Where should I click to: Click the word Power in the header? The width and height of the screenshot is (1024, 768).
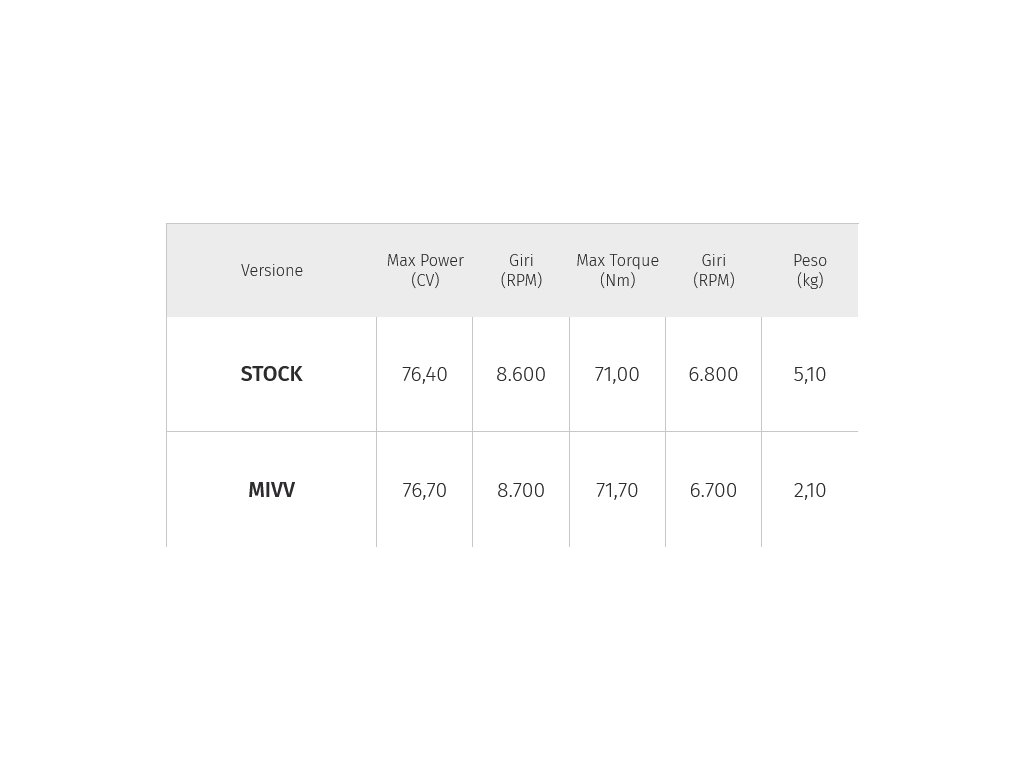[443, 261]
